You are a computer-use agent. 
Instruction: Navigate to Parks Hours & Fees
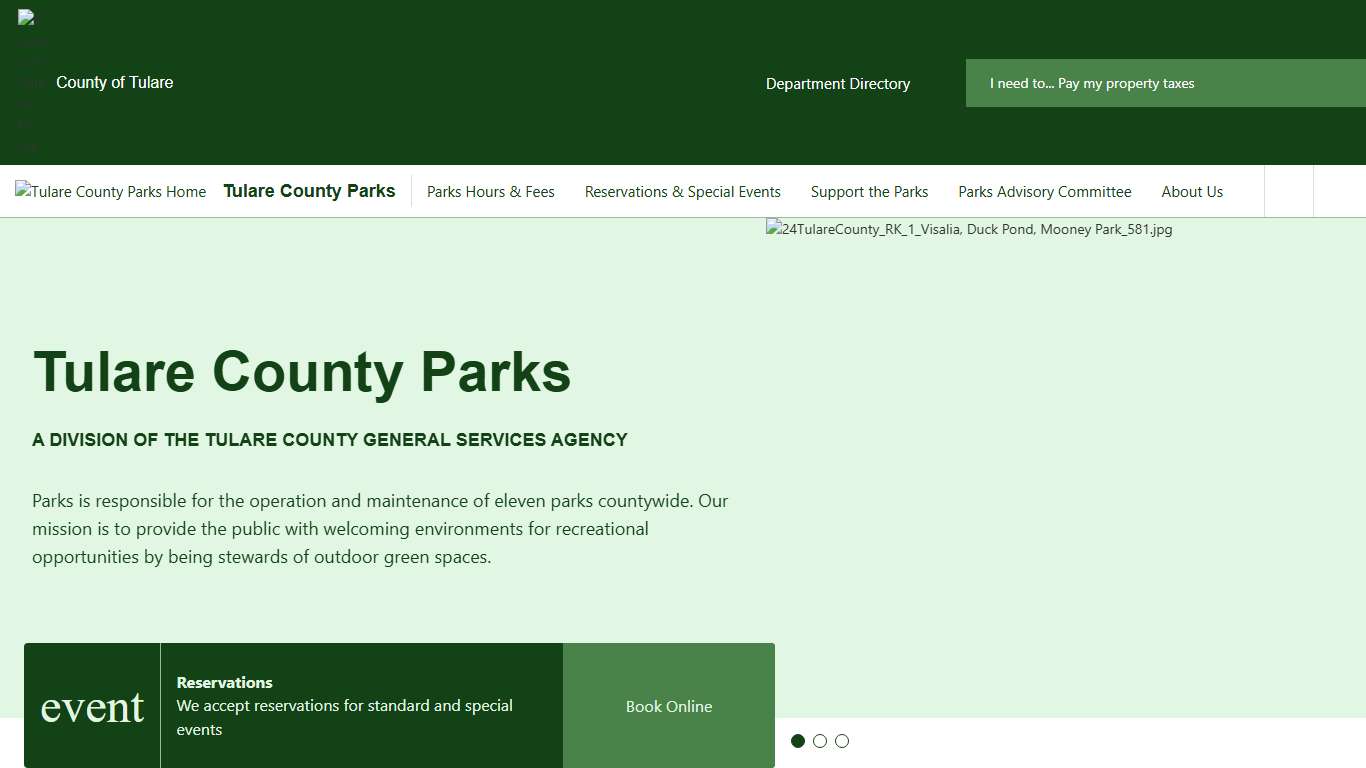coord(491,191)
